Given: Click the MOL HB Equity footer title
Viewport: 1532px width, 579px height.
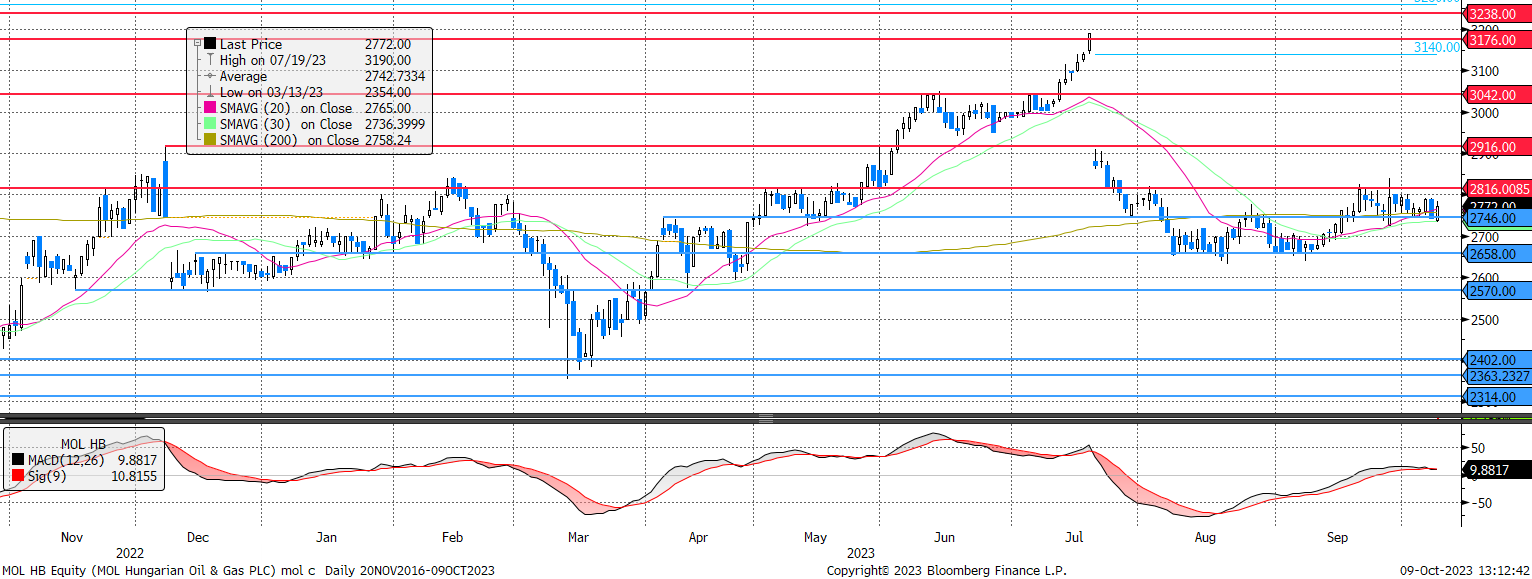Looking at the screenshot, I should [x=248, y=570].
